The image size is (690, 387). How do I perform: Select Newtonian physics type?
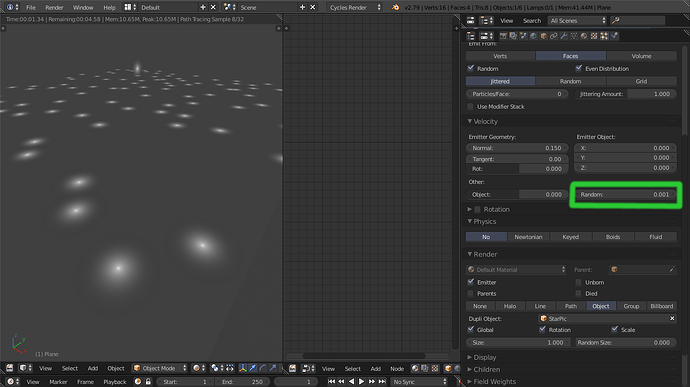pos(528,237)
